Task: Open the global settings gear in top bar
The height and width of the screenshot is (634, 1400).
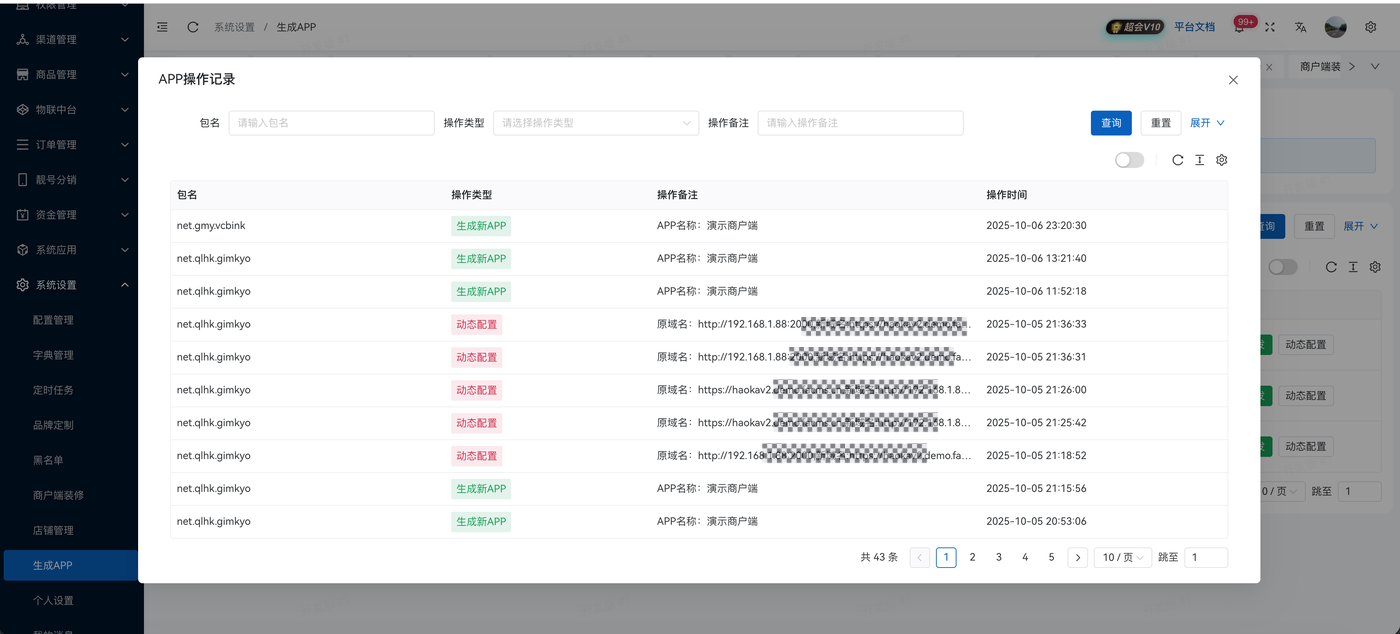Action: click(x=1371, y=27)
